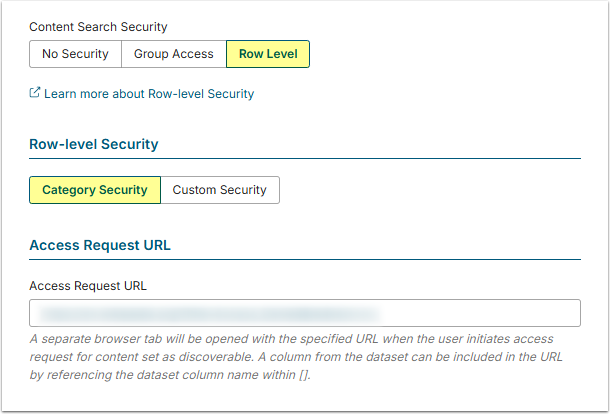The width and height of the screenshot is (610, 414).
Task: Click the open-in-new-tab icon near Row-level Security link
Action: 35,93
